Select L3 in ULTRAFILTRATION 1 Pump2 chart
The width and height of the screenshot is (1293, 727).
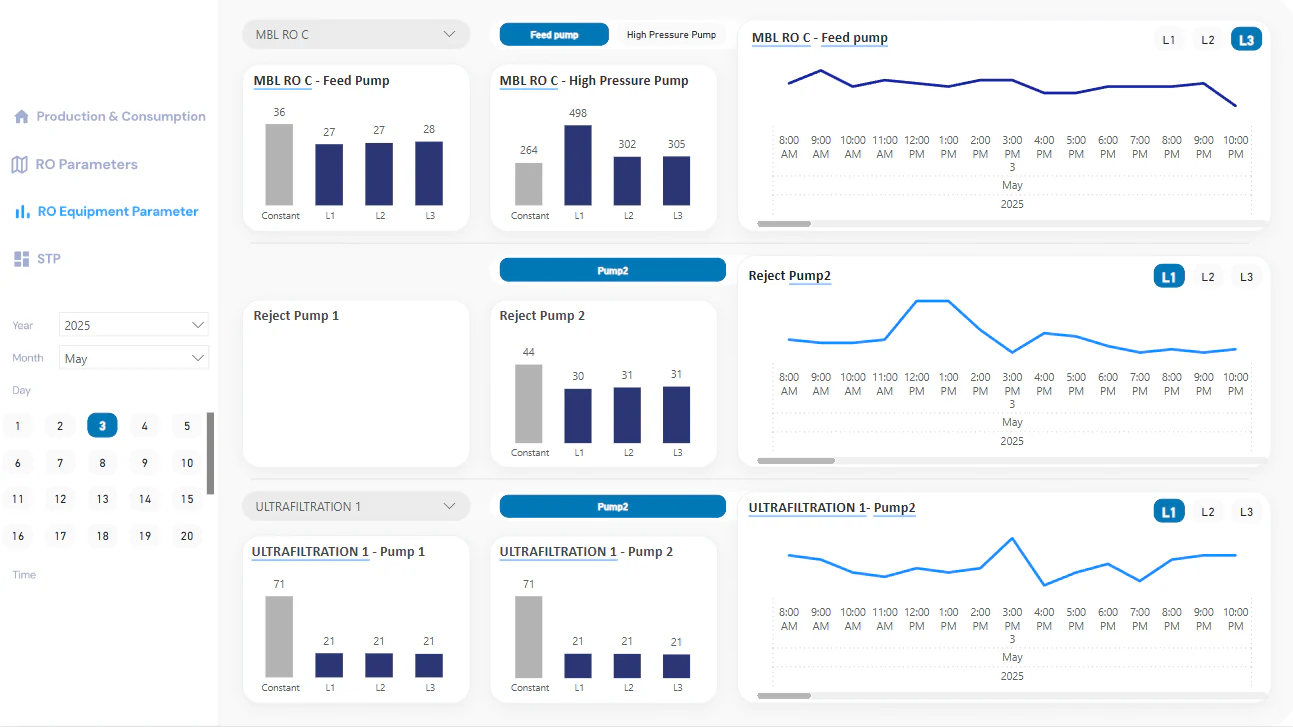click(x=1246, y=512)
